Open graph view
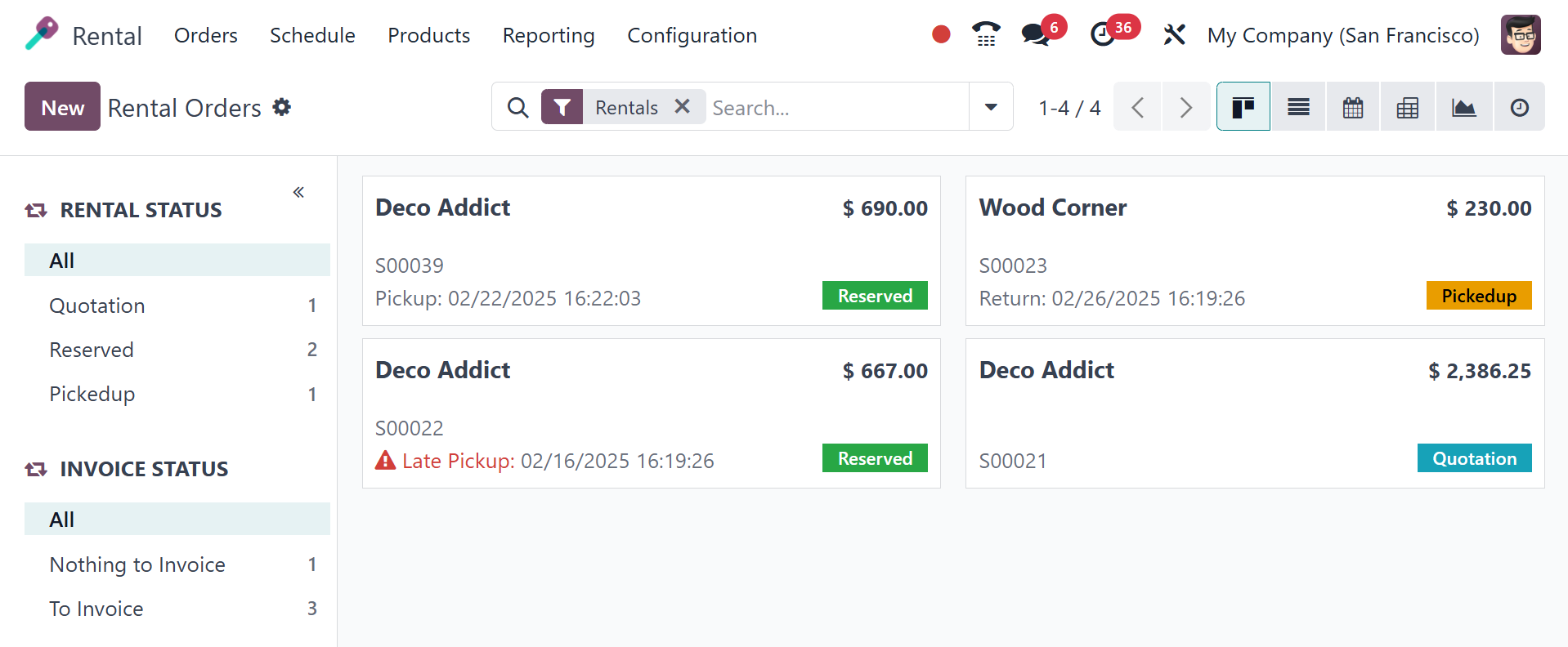The image size is (1568, 647). point(1463,107)
